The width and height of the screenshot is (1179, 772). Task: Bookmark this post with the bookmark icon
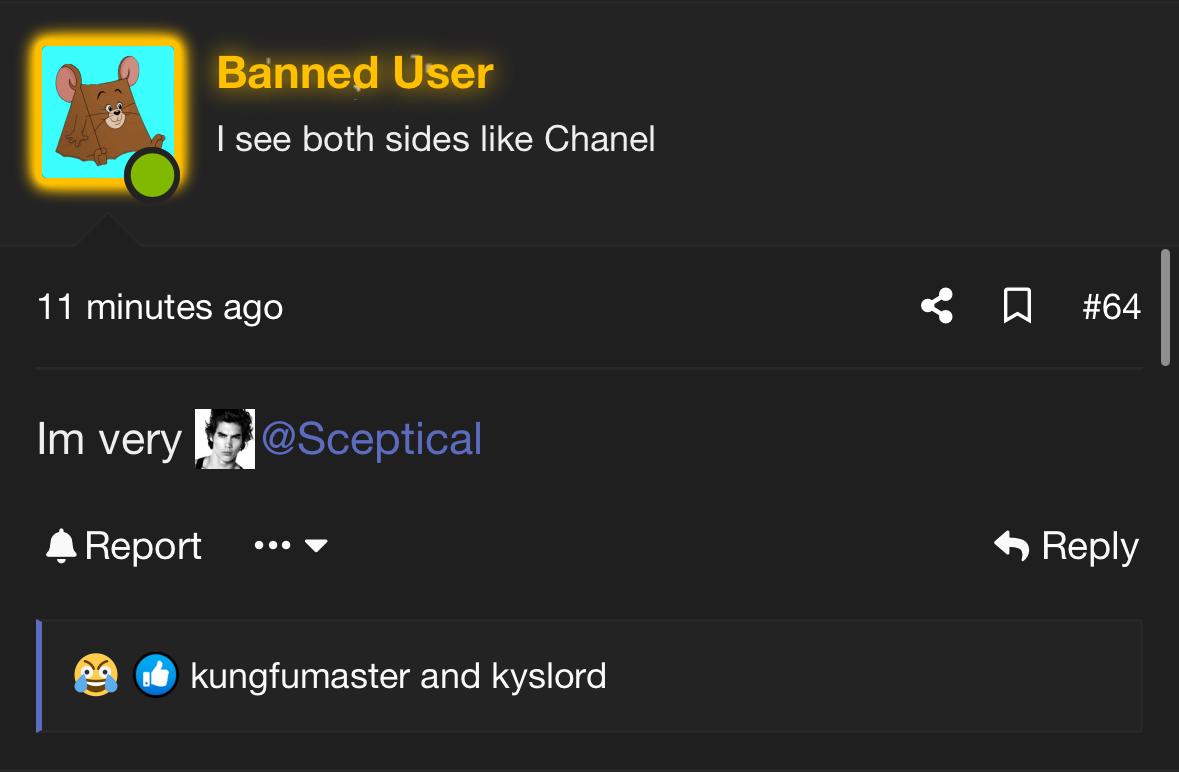tap(1017, 306)
